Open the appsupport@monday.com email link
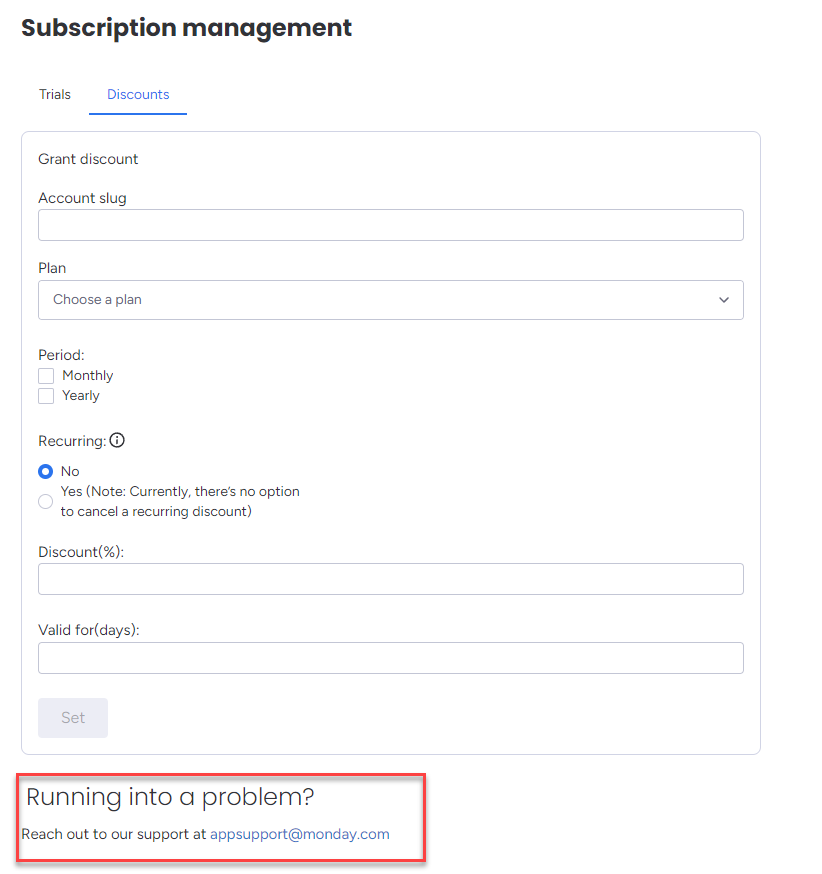The height and width of the screenshot is (874, 822). (x=300, y=834)
